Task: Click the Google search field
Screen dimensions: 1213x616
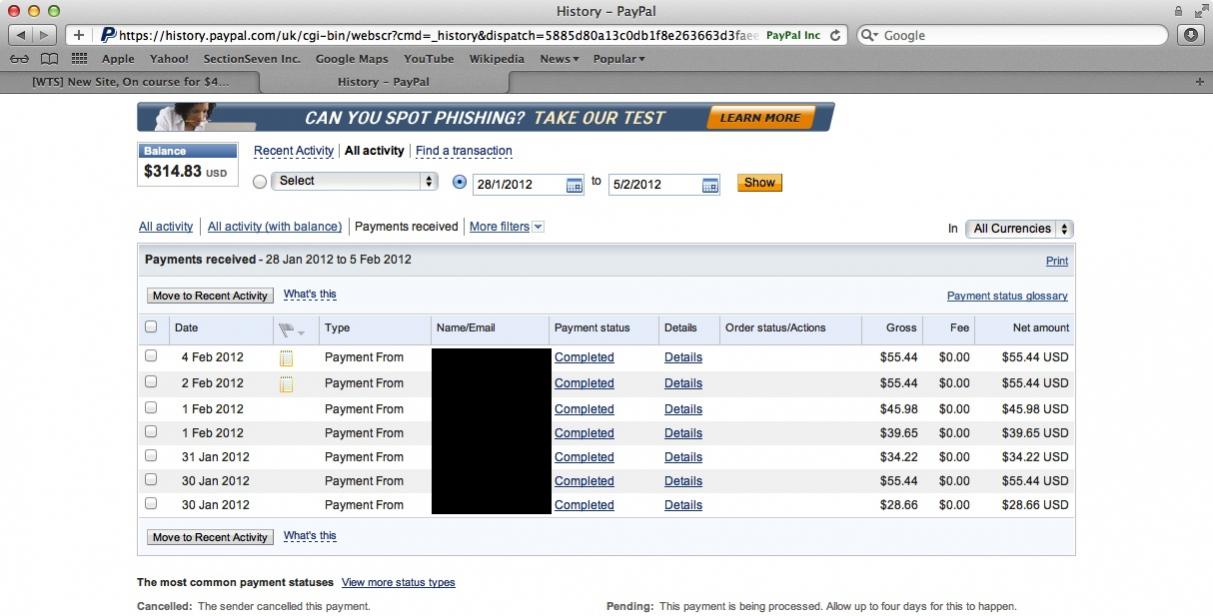Action: click(1011, 35)
